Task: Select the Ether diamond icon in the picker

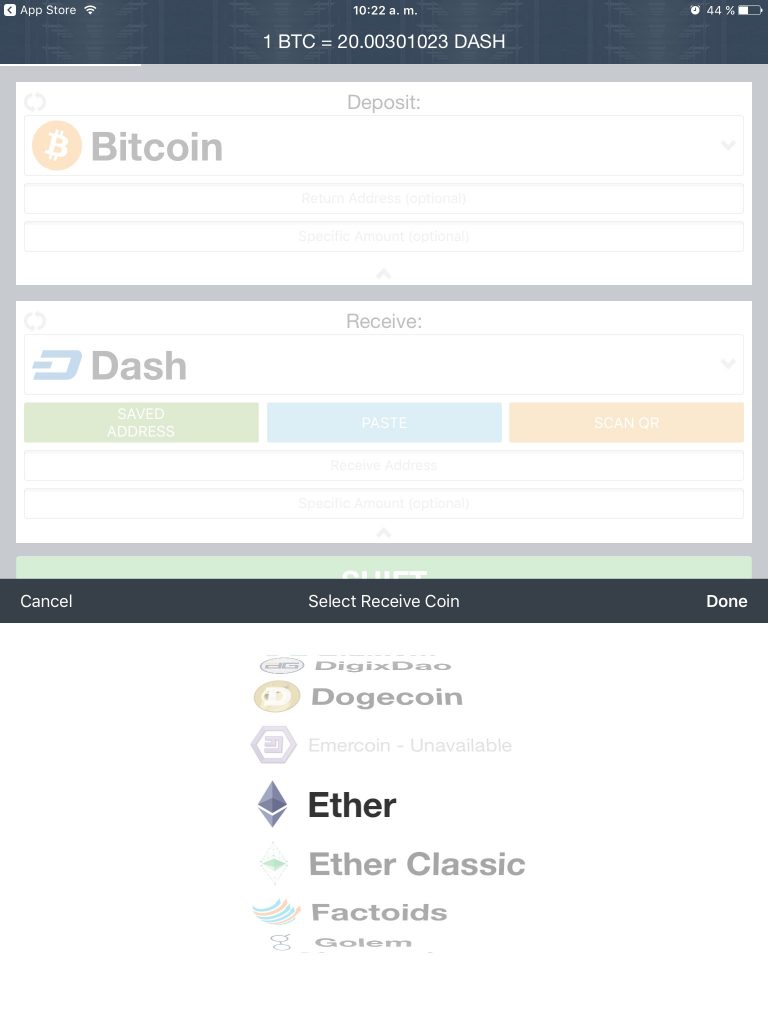Action: click(x=272, y=804)
